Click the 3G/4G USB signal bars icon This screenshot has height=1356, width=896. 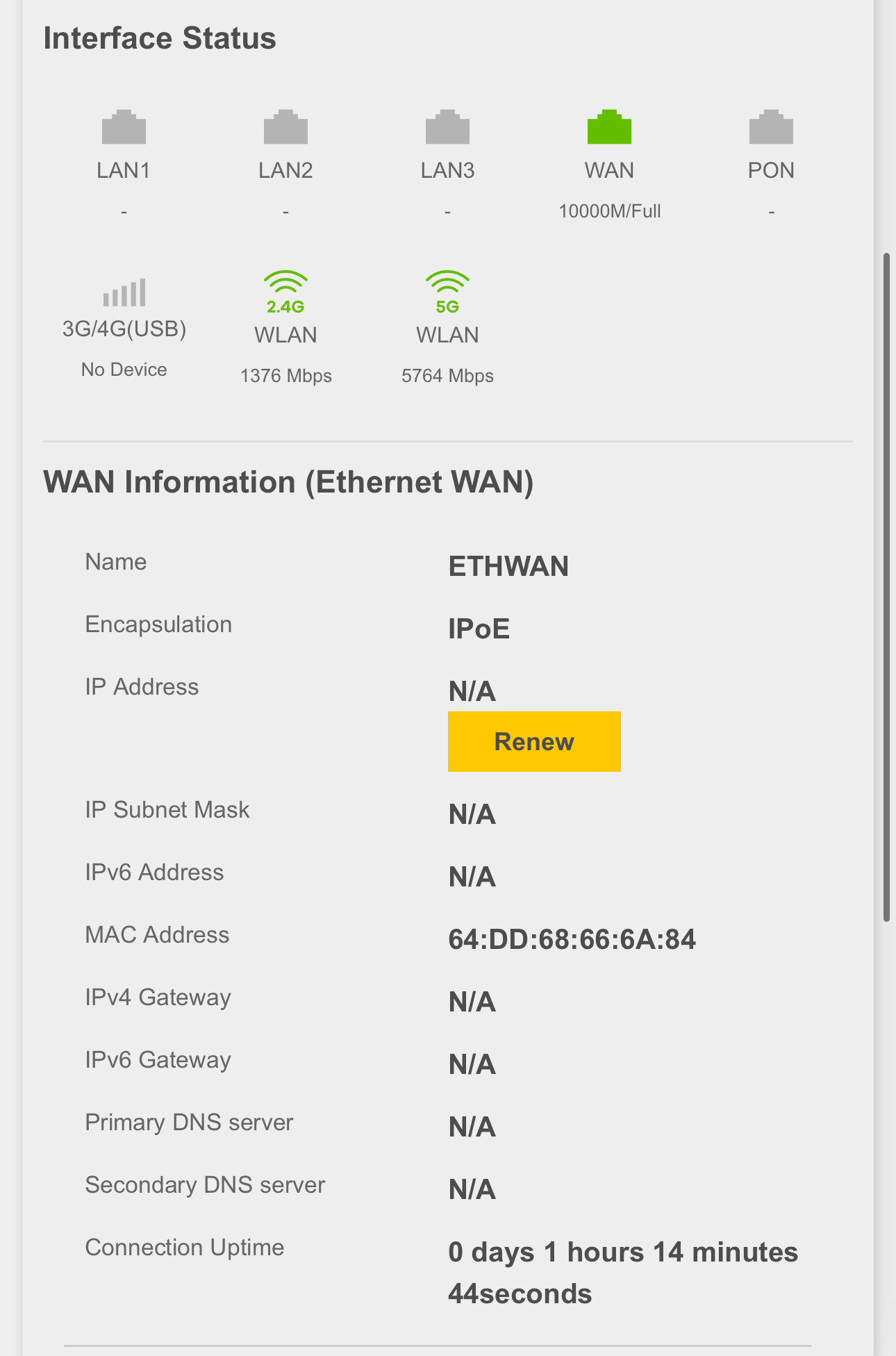124,292
